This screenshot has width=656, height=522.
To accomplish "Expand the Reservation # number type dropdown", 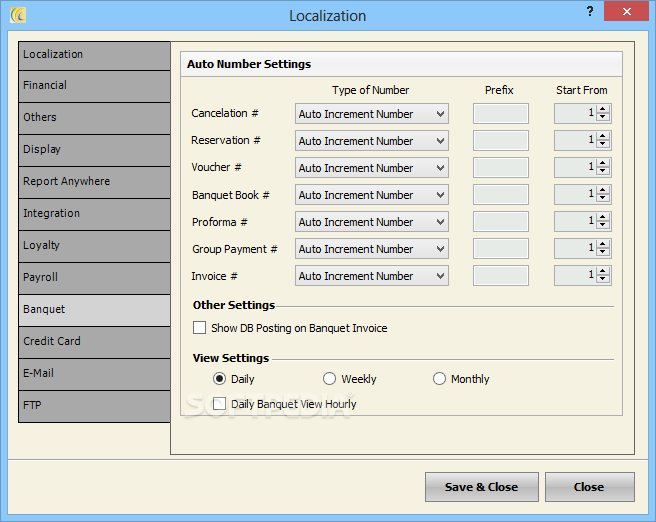I will (372, 141).
